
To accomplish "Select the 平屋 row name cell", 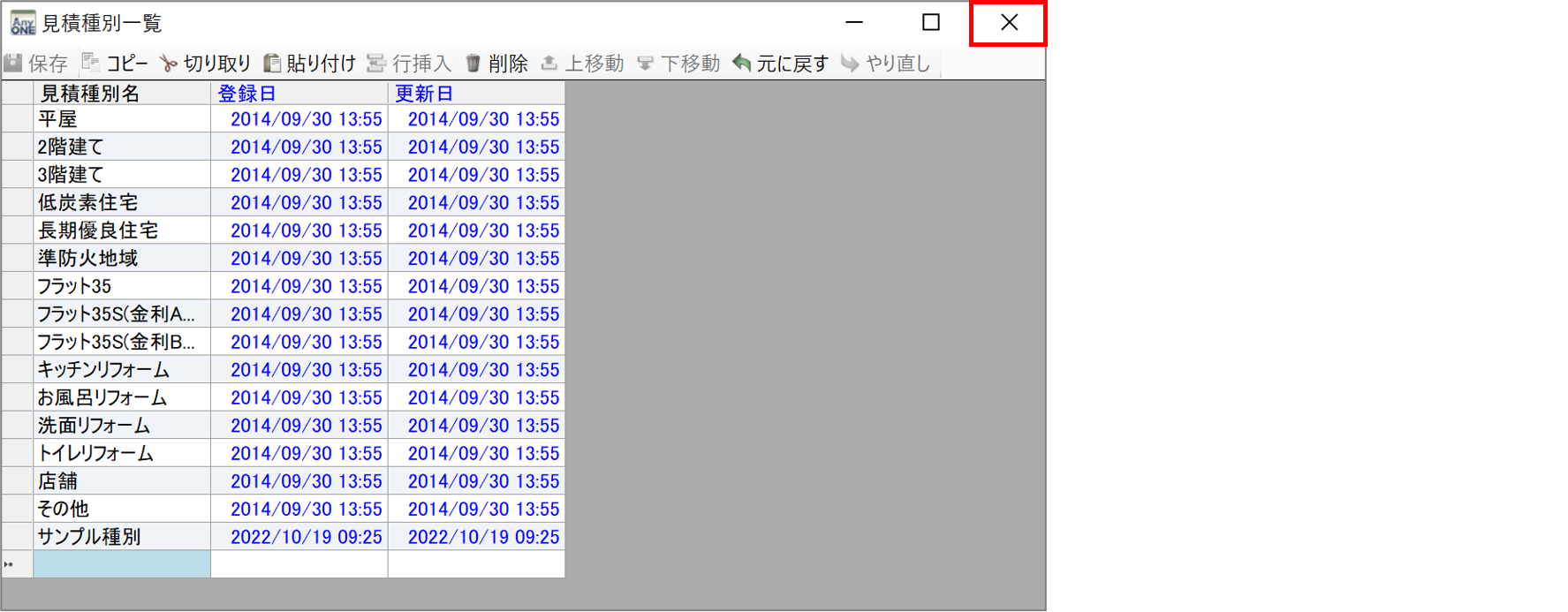I will [x=121, y=119].
